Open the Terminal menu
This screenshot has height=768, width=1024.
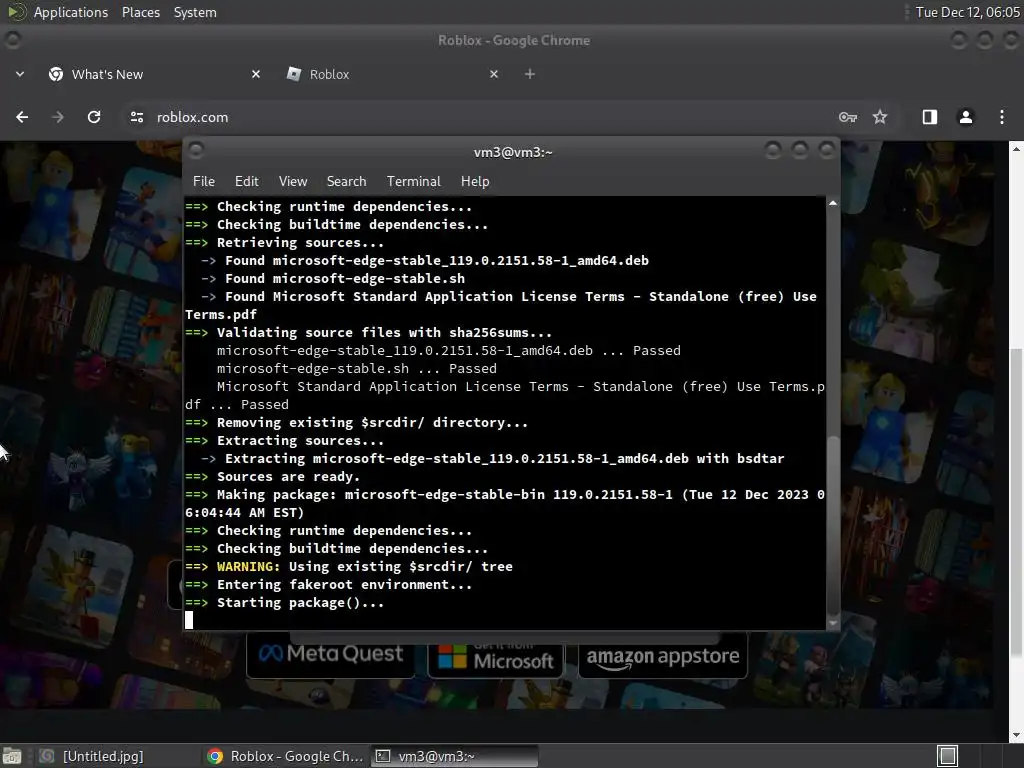pos(413,182)
